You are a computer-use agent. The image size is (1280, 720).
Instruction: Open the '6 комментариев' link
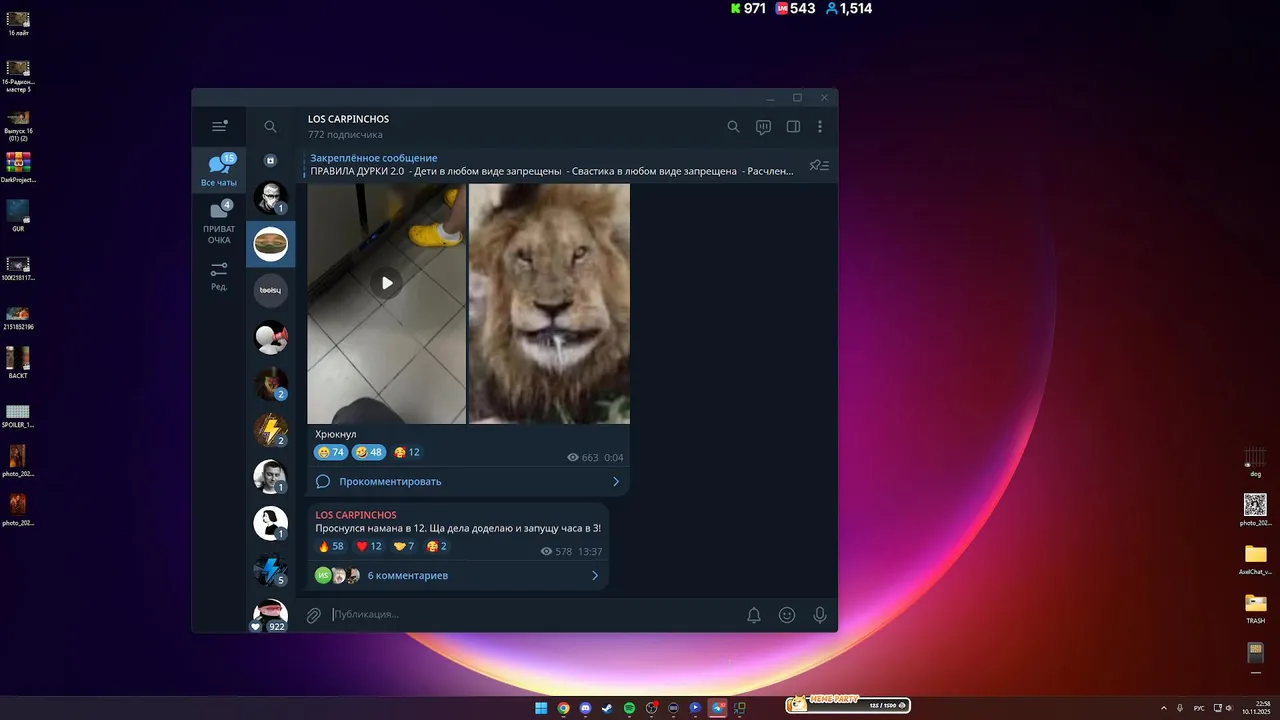point(408,575)
